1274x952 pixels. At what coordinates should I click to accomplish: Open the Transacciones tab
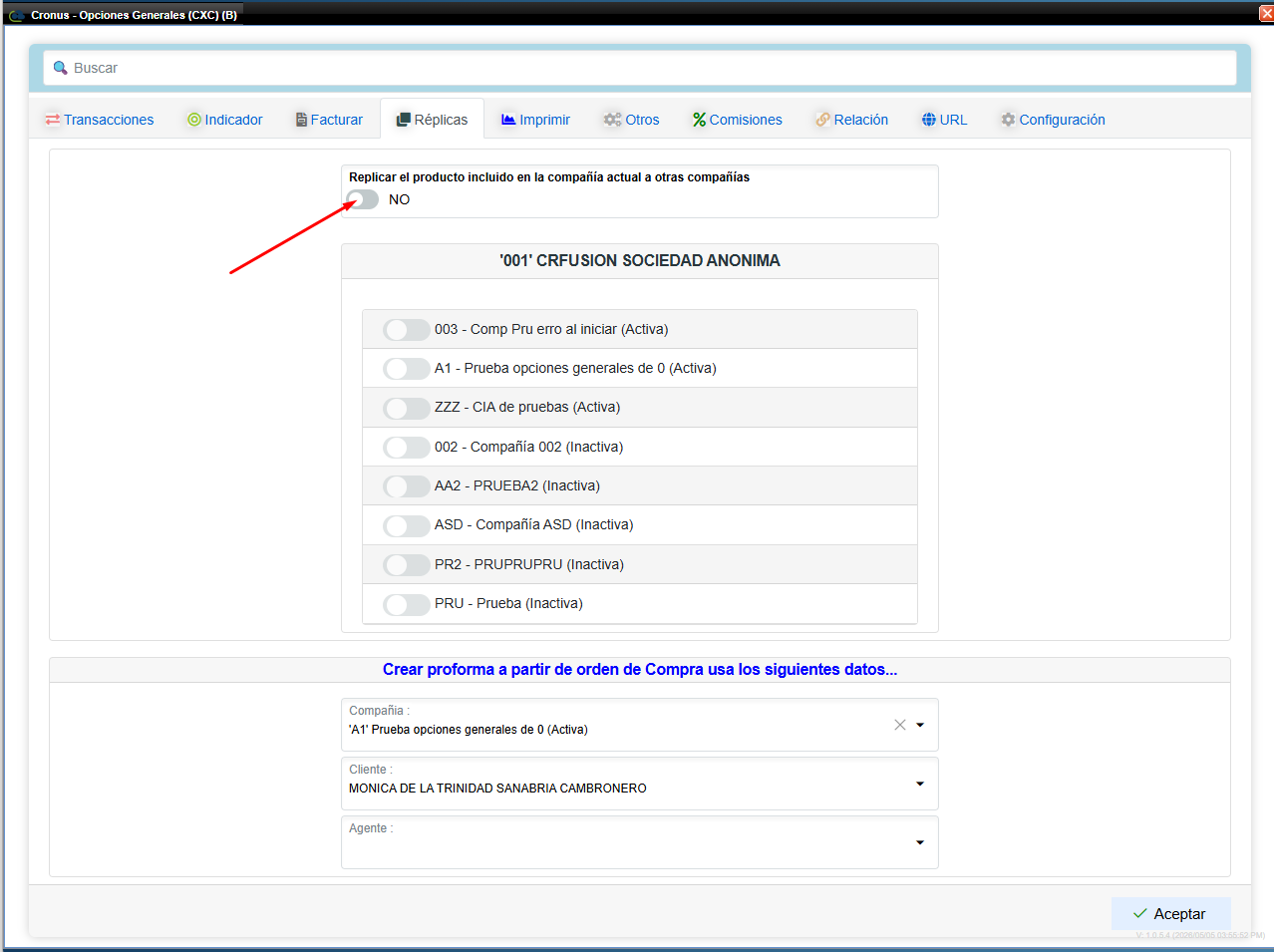pyautogui.click(x=99, y=120)
